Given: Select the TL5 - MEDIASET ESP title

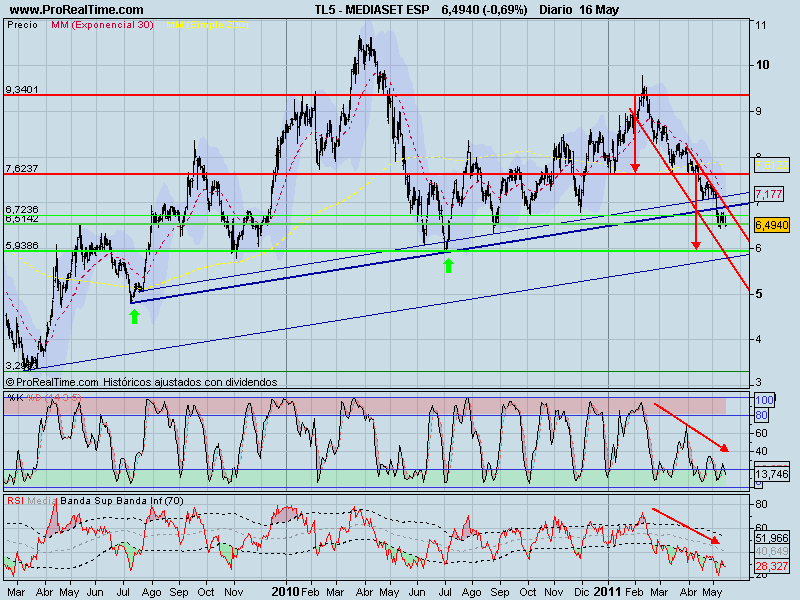Looking at the screenshot, I should click(371, 10).
